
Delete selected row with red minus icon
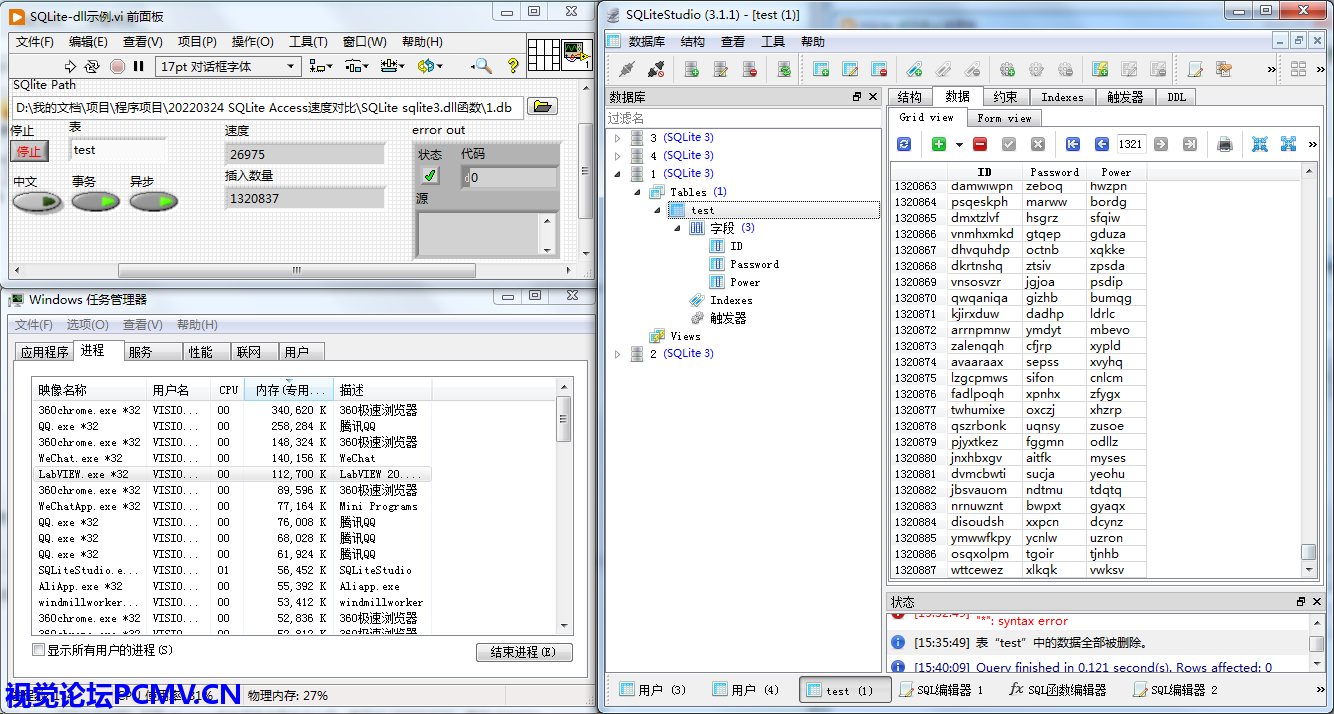pos(980,144)
